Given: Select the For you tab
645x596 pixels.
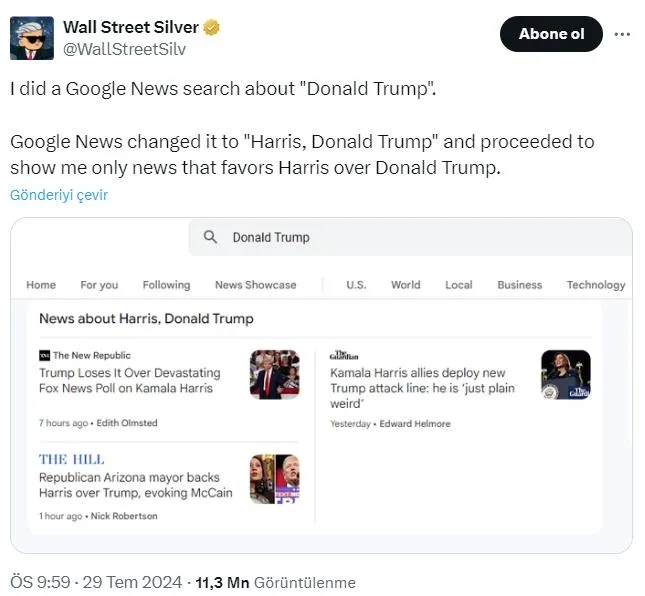Looking at the screenshot, I should tap(99, 285).
